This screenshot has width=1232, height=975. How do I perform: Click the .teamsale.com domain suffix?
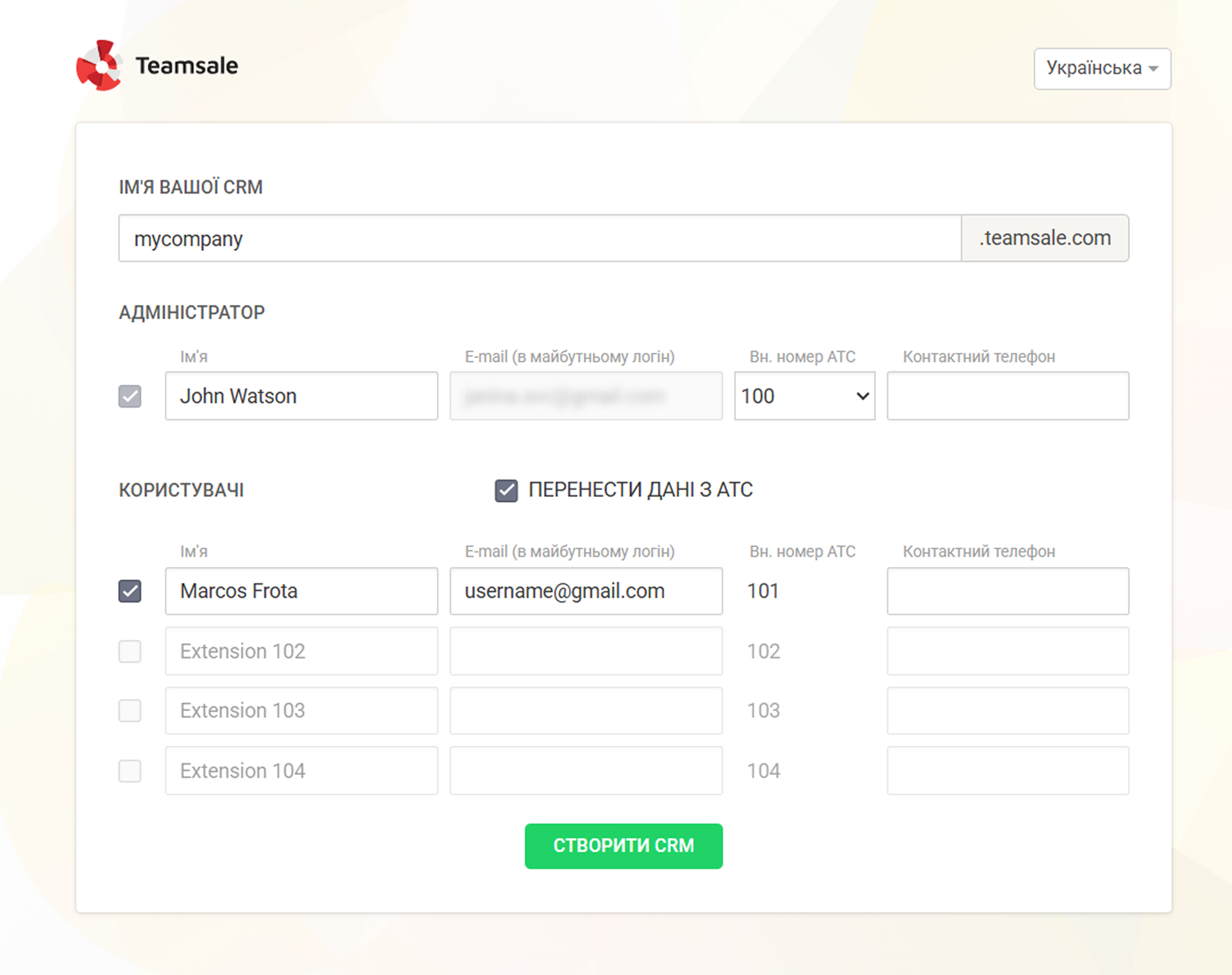point(1044,239)
